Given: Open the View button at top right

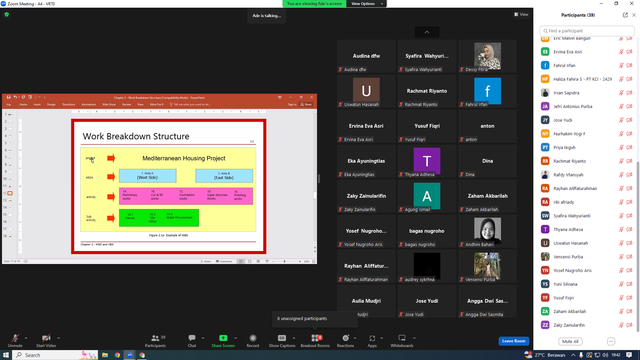Looking at the screenshot, I should coord(521,14).
